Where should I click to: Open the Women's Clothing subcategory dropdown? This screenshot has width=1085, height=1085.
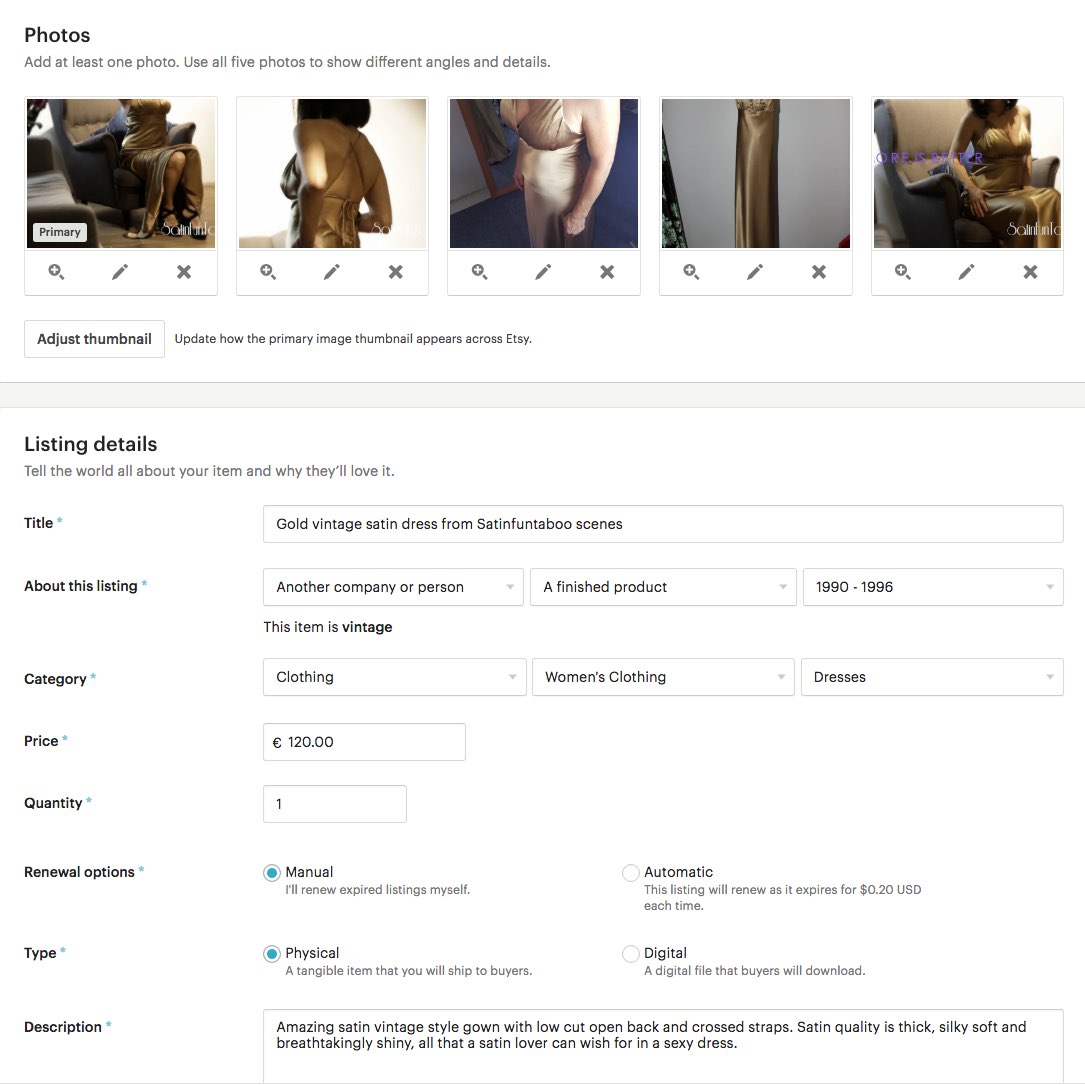[x=663, y=677]
